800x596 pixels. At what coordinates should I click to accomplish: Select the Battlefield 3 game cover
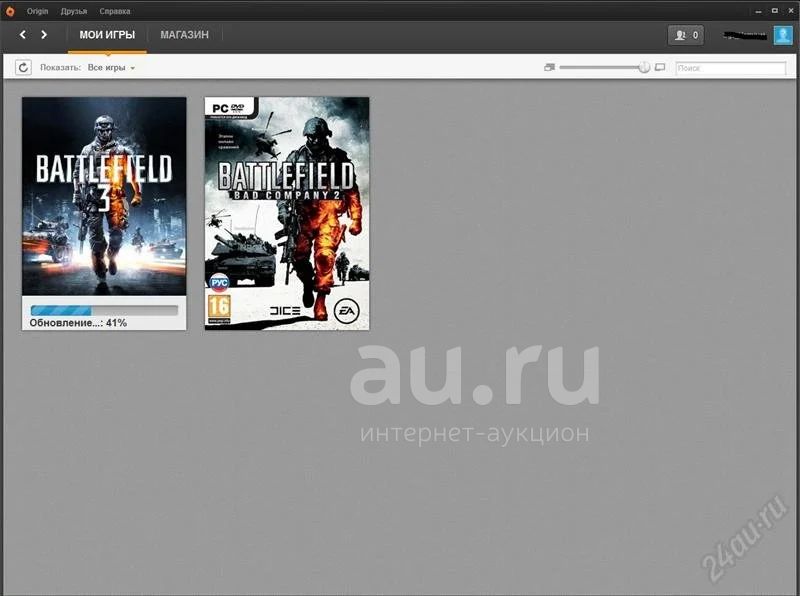pos(104,196)
